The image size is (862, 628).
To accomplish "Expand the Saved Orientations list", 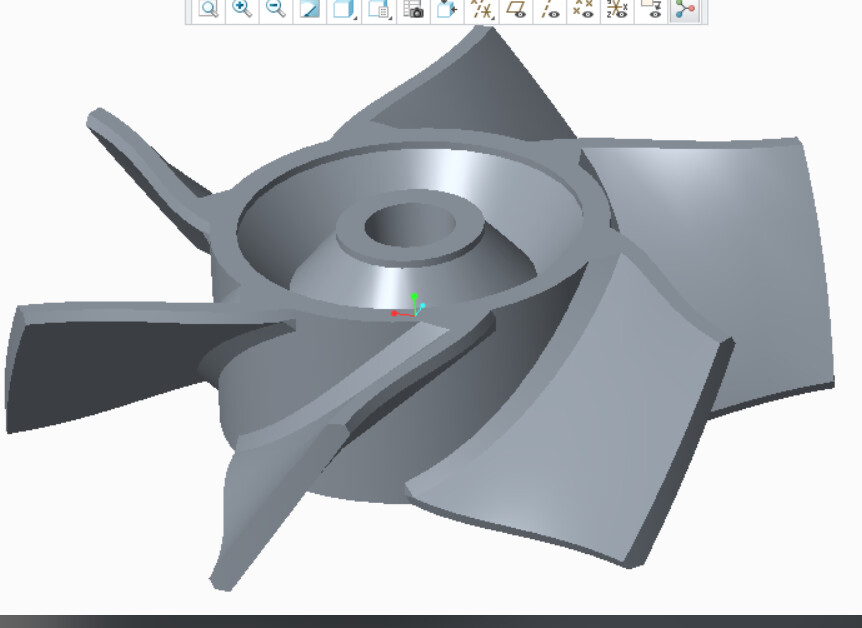I will [x=379, y=9].
